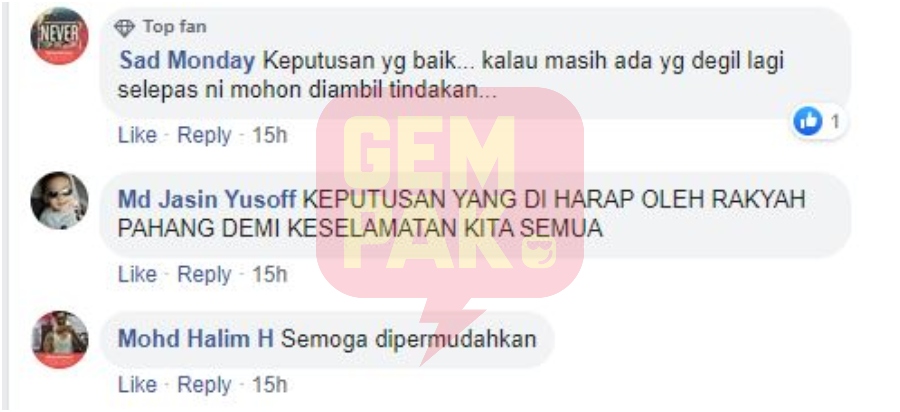
Task: Click the Top fan diamond badge icon
Action: (124, 27)
